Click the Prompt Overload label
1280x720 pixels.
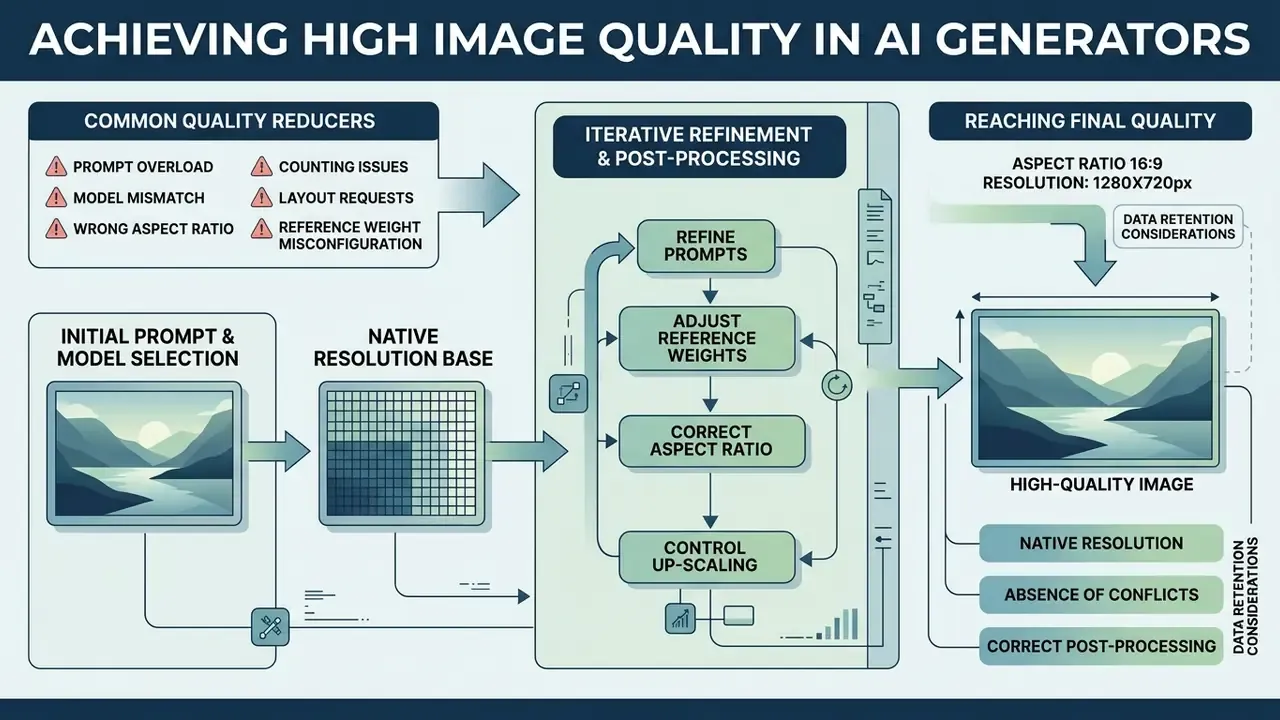[142, 167]
